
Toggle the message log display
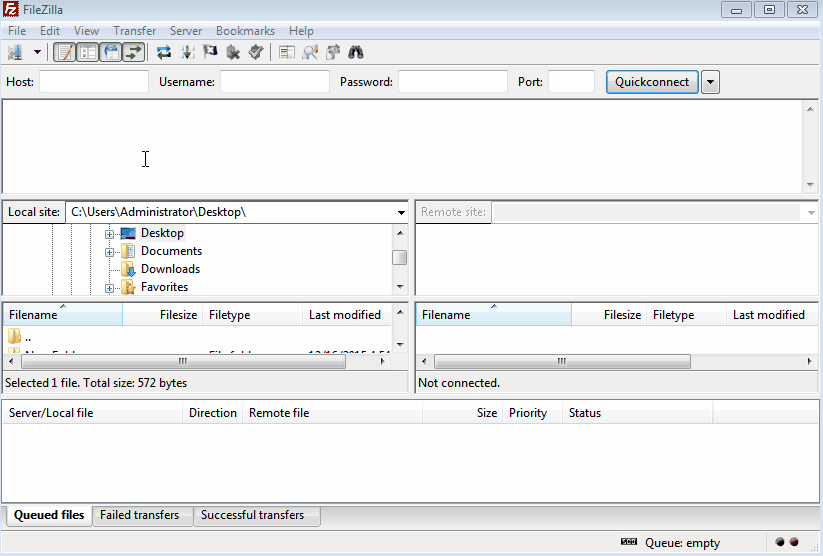pos(65,52)
